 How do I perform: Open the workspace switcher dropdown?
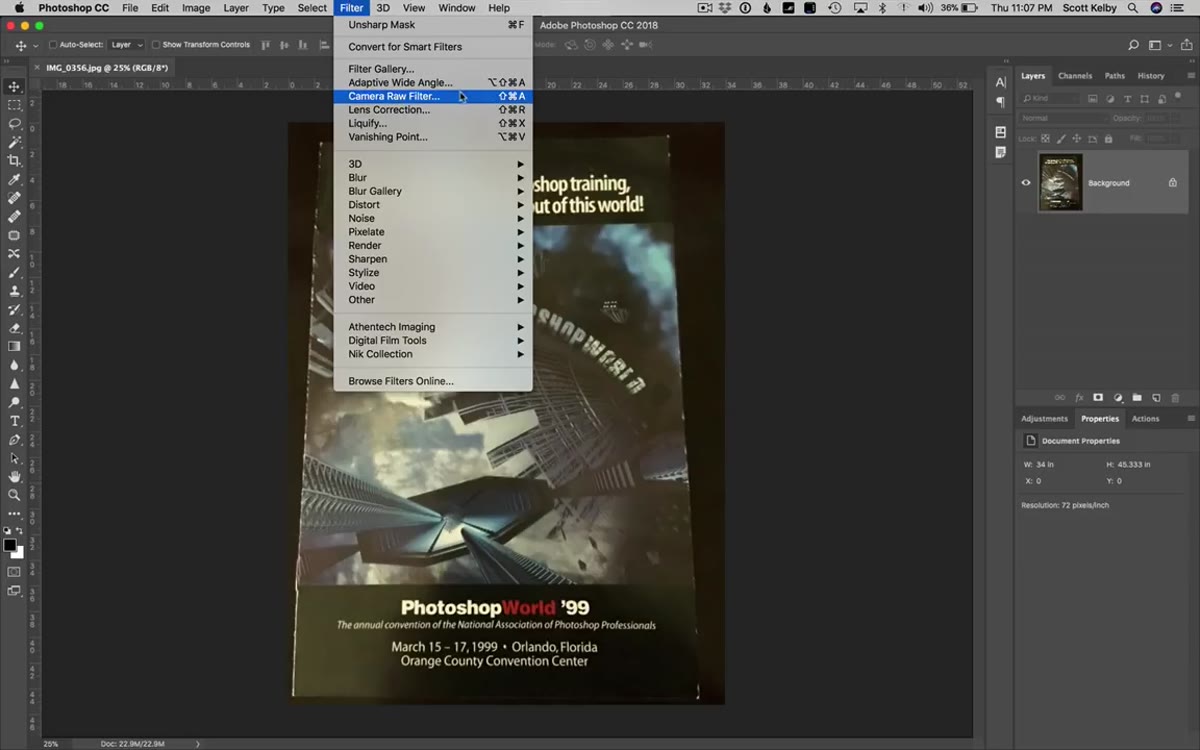point(1158,45)
